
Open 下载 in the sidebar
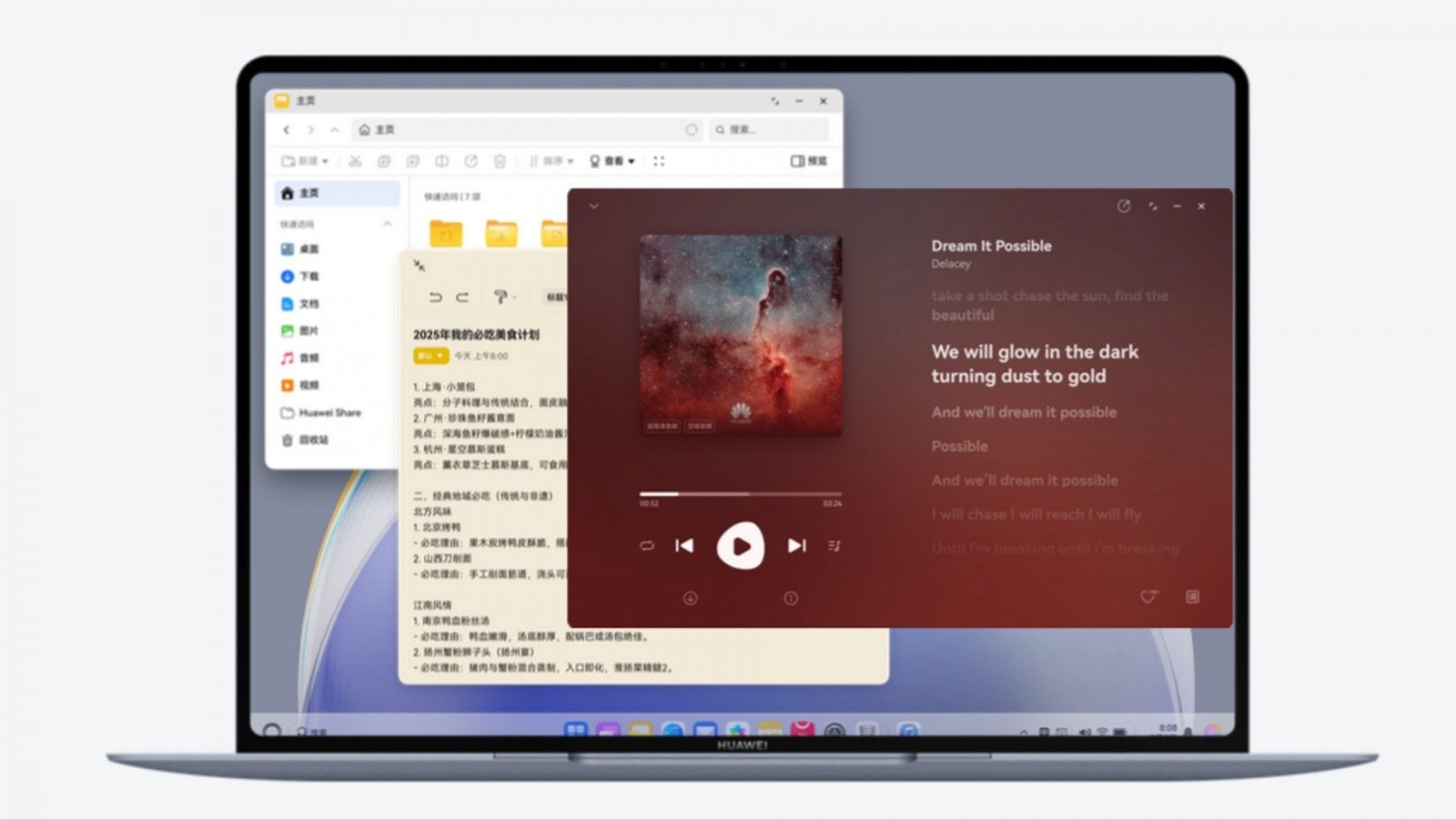[300, 276]
